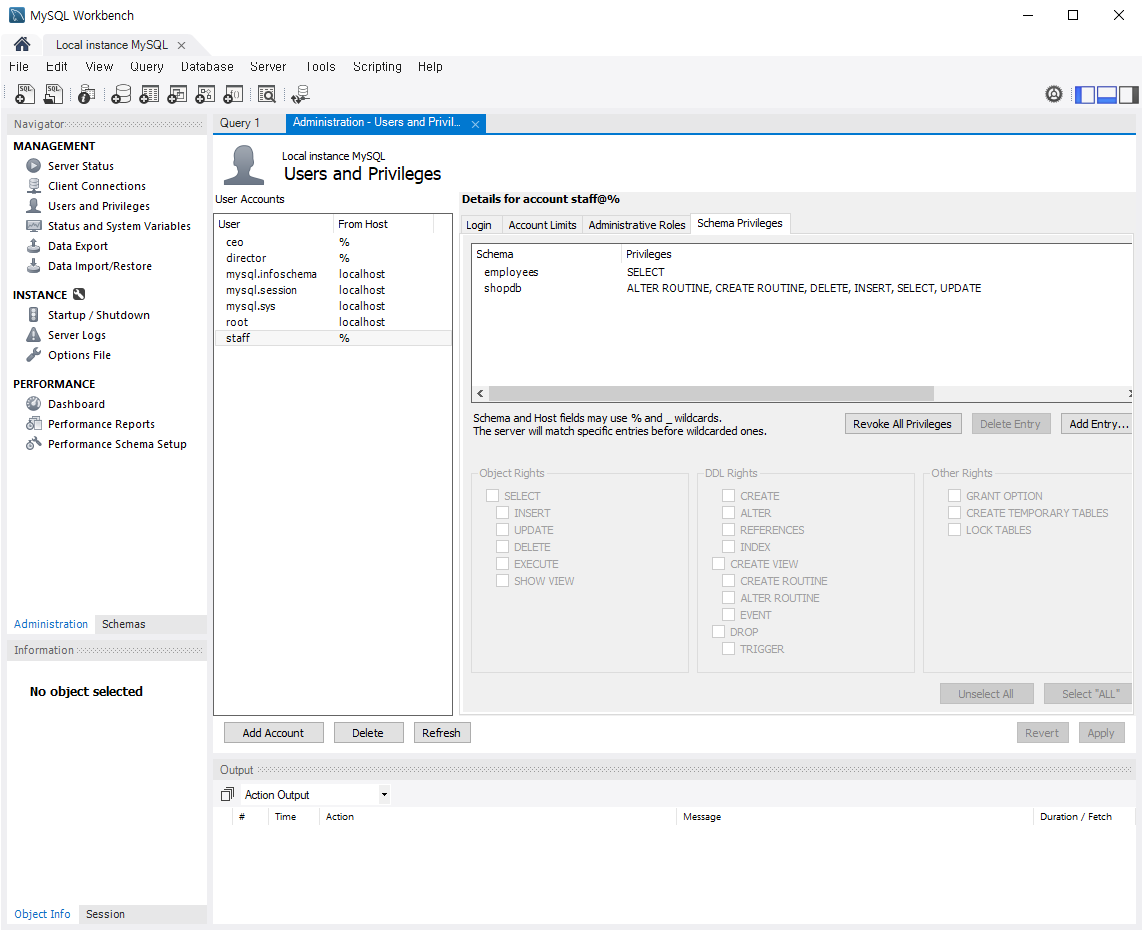Image resolution: width=1143 pixels, height=931 pixels.
Task: Toggle the left sidebar panel visibility
Action: pyautogui.click(x=1085, y=95)
